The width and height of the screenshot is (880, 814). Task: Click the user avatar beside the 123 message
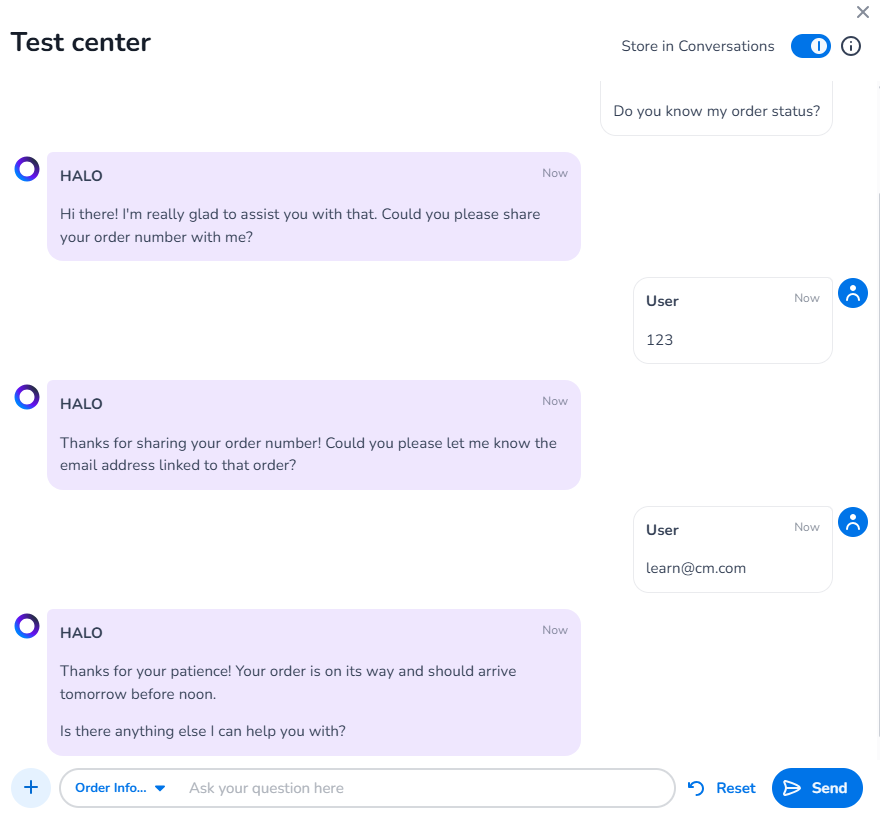(852, 293)
